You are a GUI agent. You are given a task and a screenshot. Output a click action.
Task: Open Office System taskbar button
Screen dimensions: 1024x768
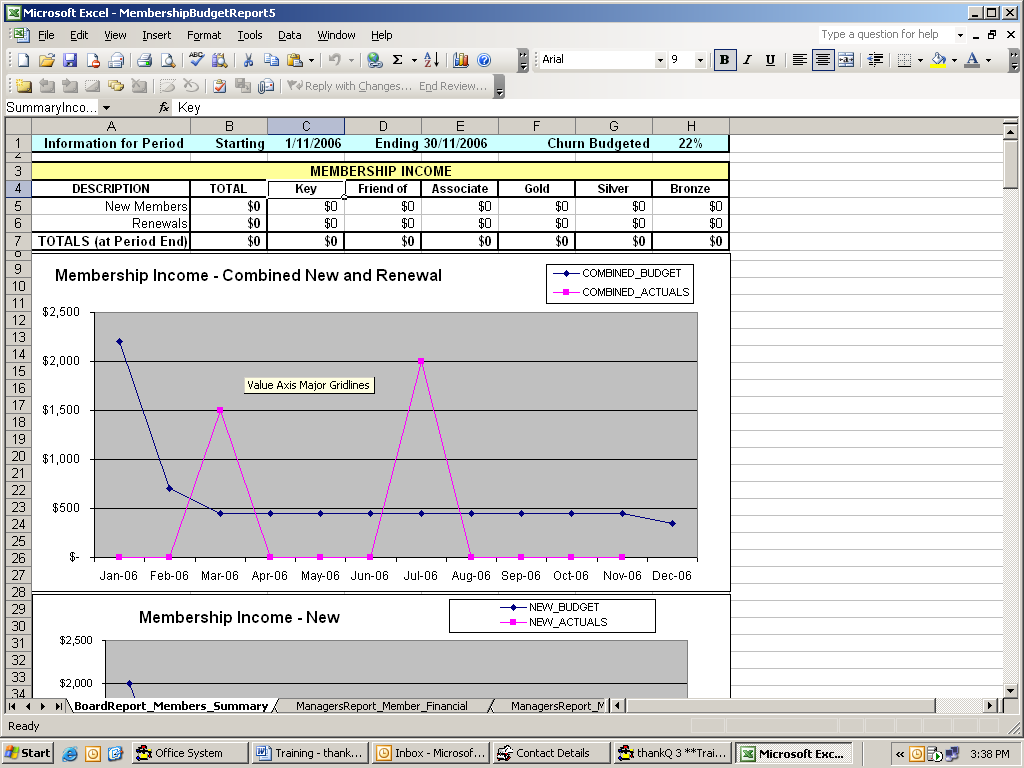click(189, 753)
